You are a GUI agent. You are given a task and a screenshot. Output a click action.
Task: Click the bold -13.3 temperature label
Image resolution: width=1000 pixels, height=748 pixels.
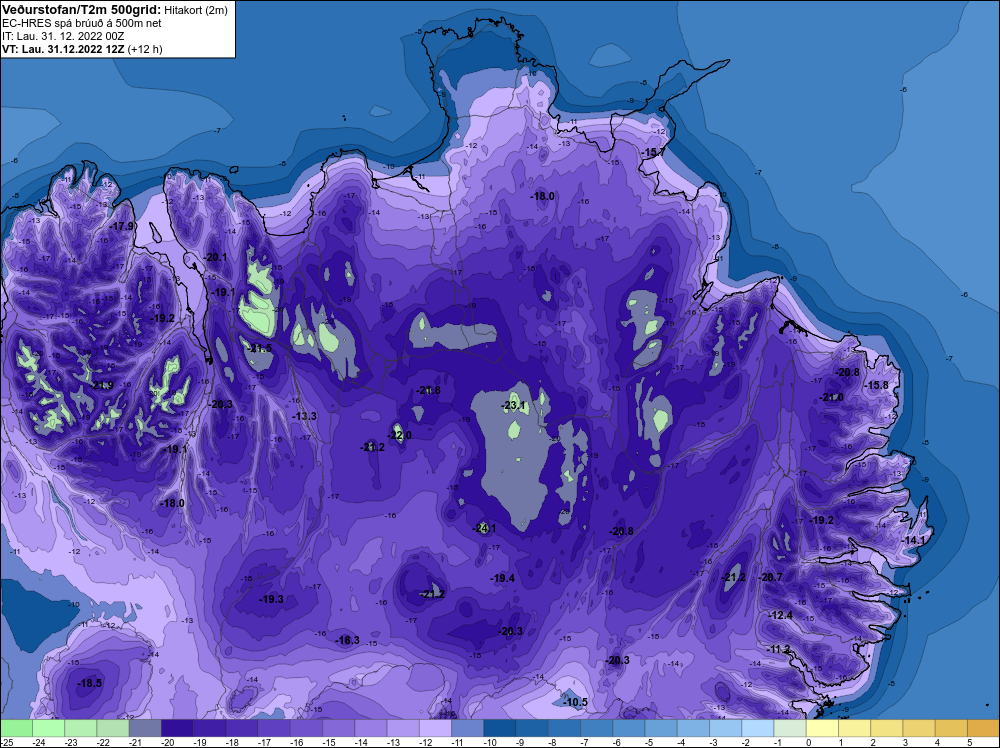point(304,416)
